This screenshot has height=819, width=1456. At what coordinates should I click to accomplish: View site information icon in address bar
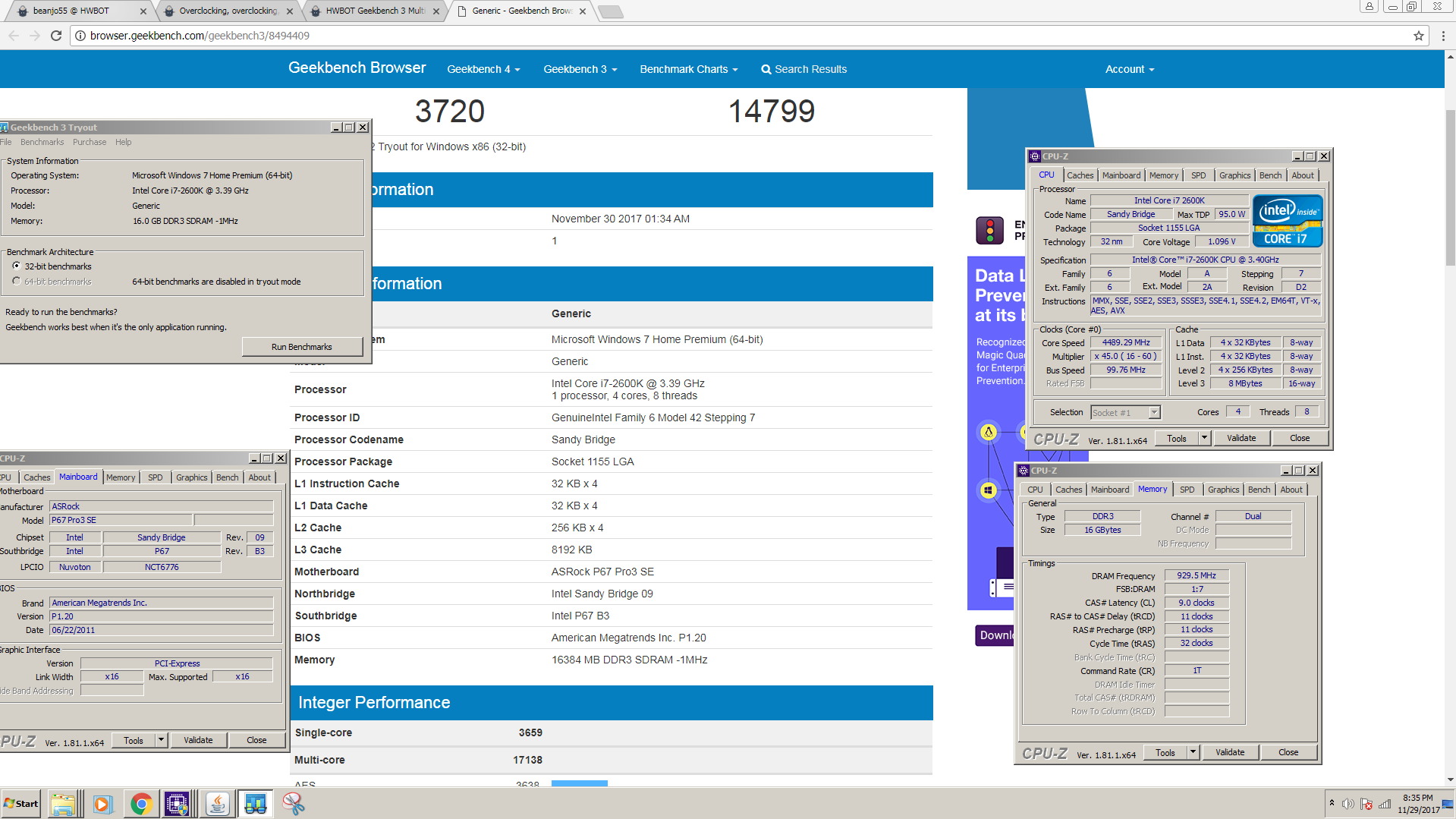pyautogui.click(x=80, y=36)
